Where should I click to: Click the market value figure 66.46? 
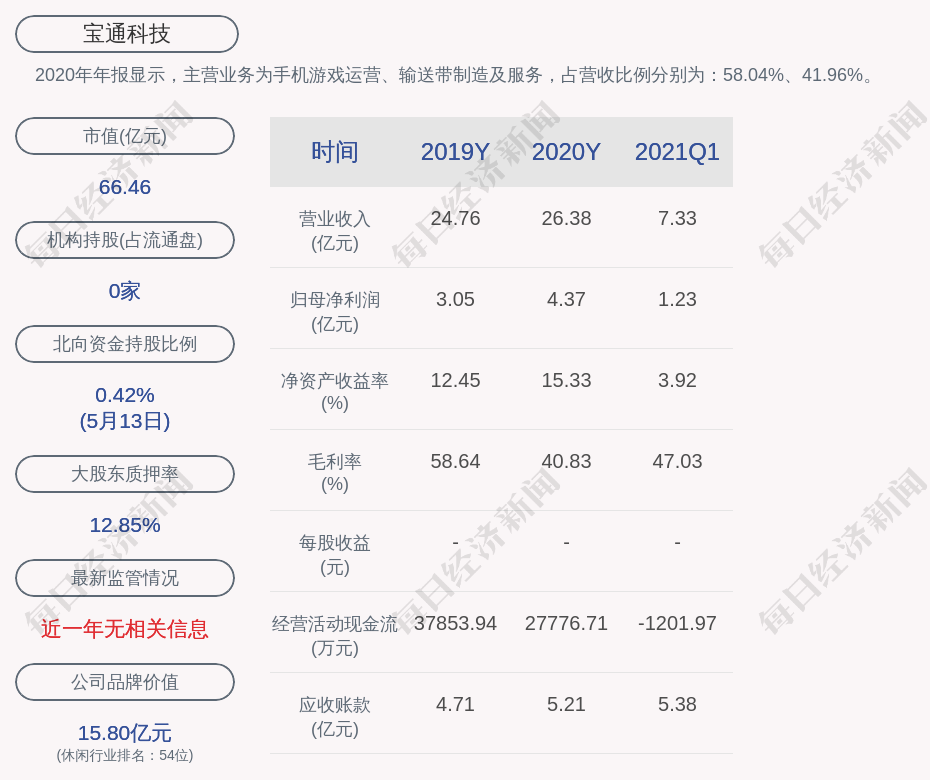[125, 187]
